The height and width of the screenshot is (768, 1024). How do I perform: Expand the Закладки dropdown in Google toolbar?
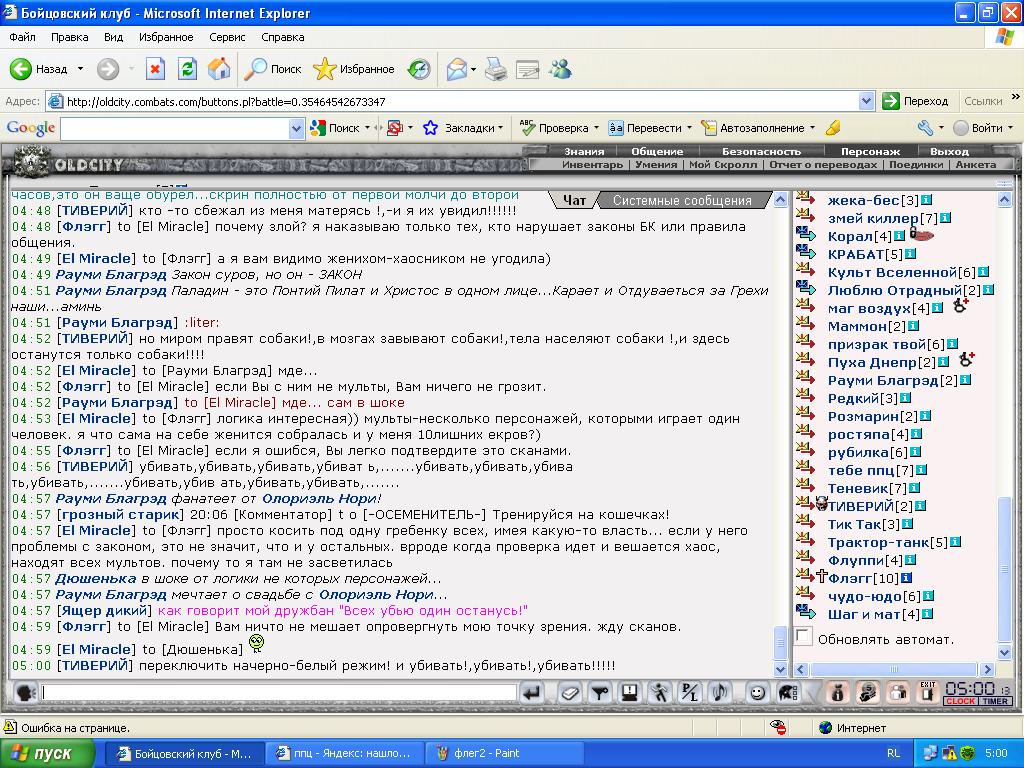pos(500,128)
